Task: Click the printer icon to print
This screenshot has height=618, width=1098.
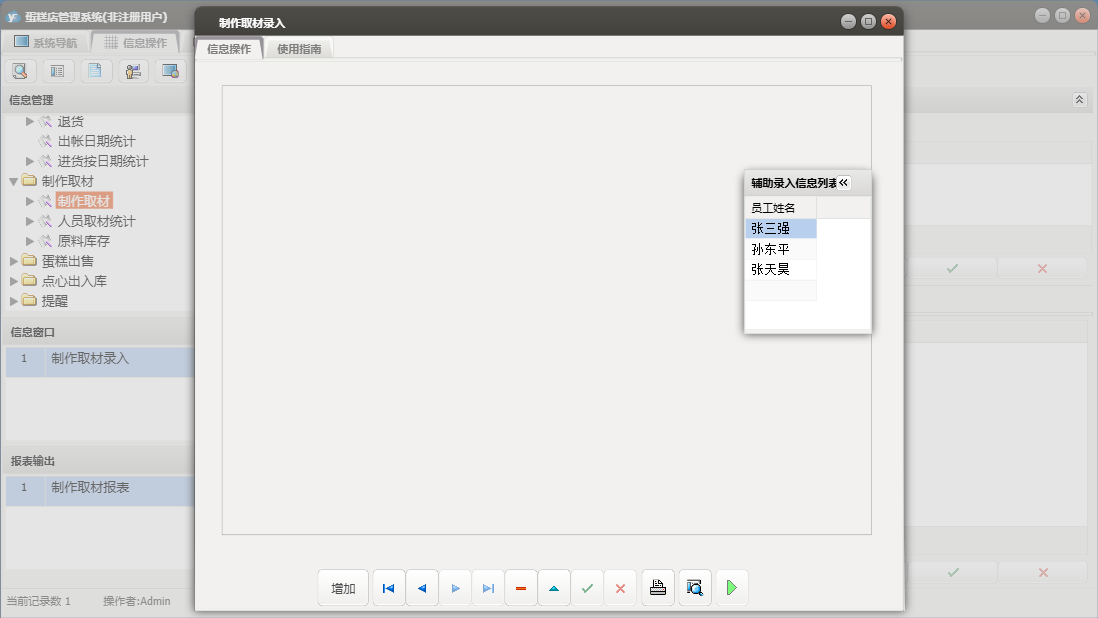Action: [x=658, y=588]
